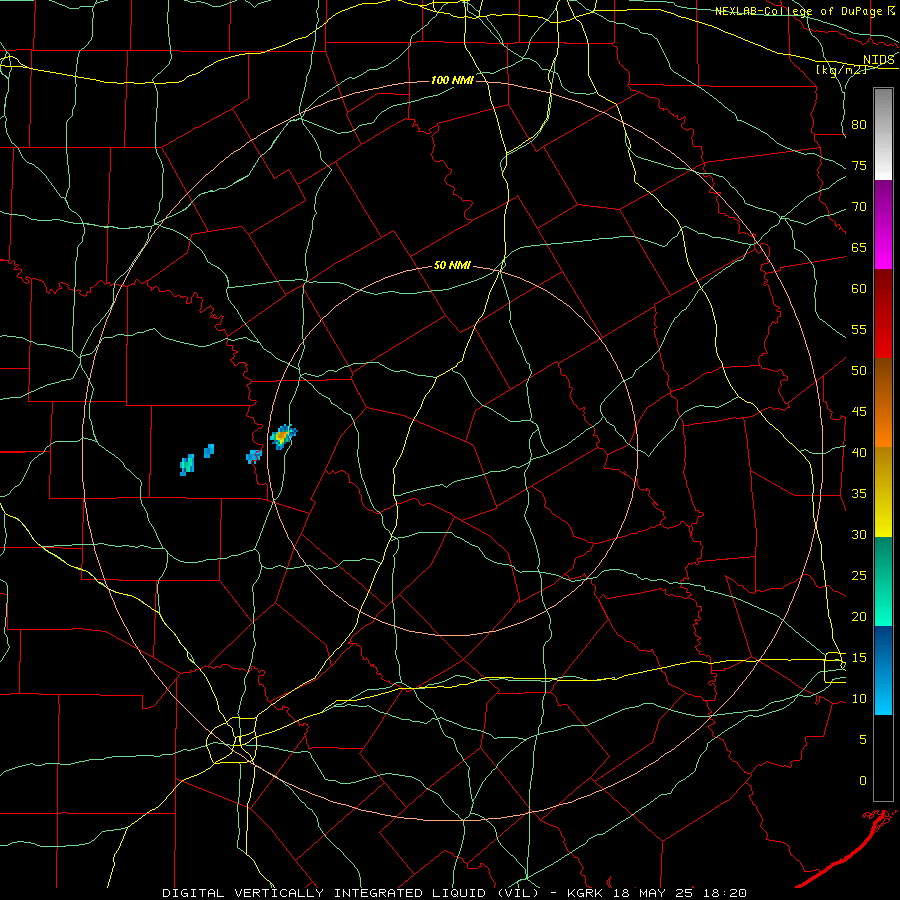Click the [kg/m2] units label

841,70
